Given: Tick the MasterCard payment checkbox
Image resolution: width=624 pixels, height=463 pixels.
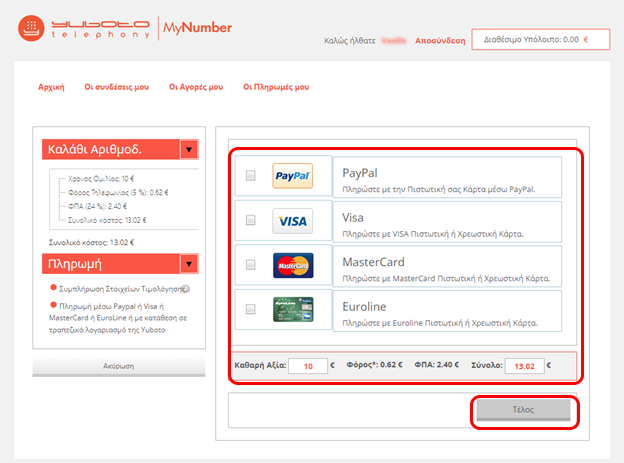Looking at the screenshot, I should [251, 264].
